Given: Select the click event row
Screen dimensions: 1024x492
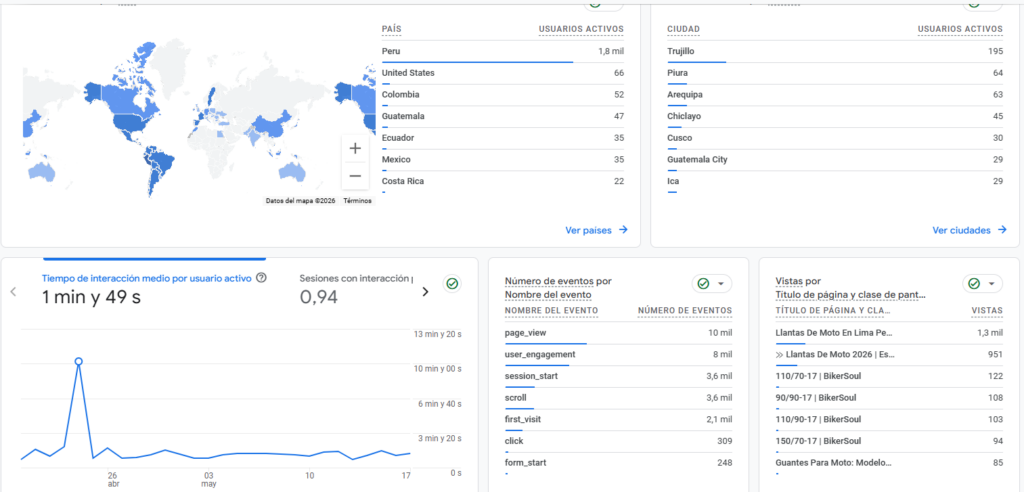Looking at the screenshot, I should click(618, 441).
